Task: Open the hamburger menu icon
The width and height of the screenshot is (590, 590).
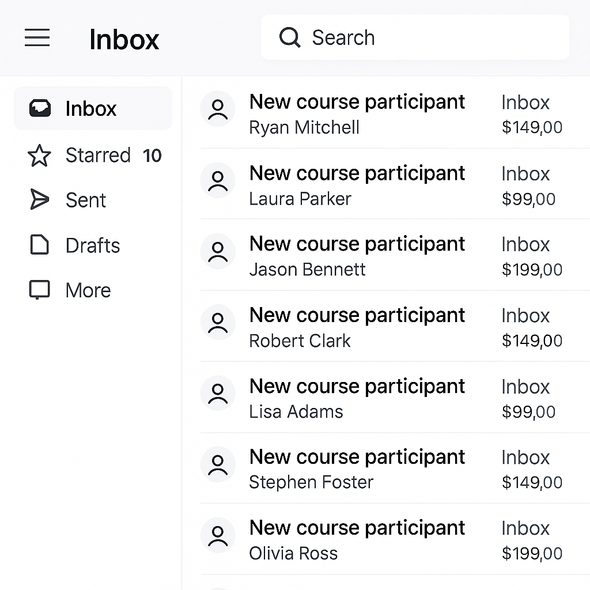Action: click(x=37, y=38)
